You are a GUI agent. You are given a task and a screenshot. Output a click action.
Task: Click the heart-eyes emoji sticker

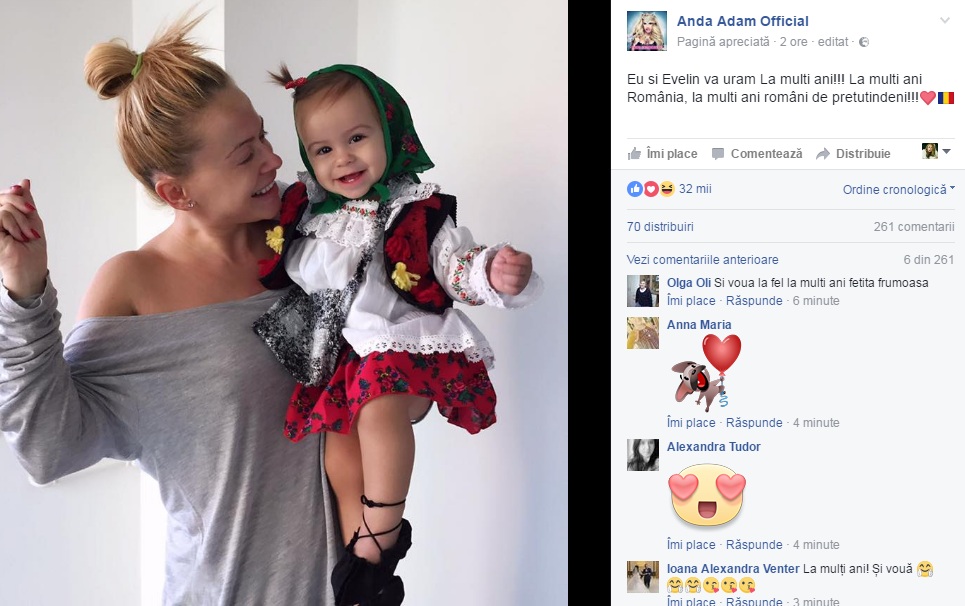(707, 495)
